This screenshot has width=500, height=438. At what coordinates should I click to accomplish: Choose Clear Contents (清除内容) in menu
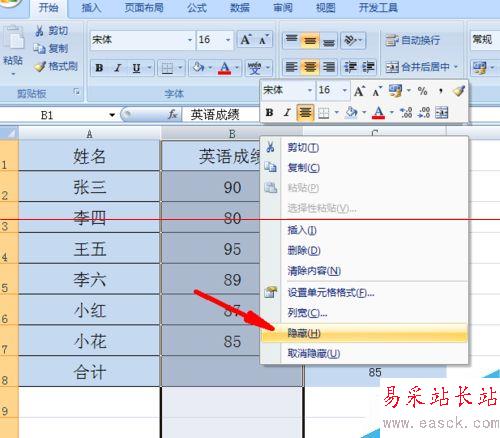364,271
